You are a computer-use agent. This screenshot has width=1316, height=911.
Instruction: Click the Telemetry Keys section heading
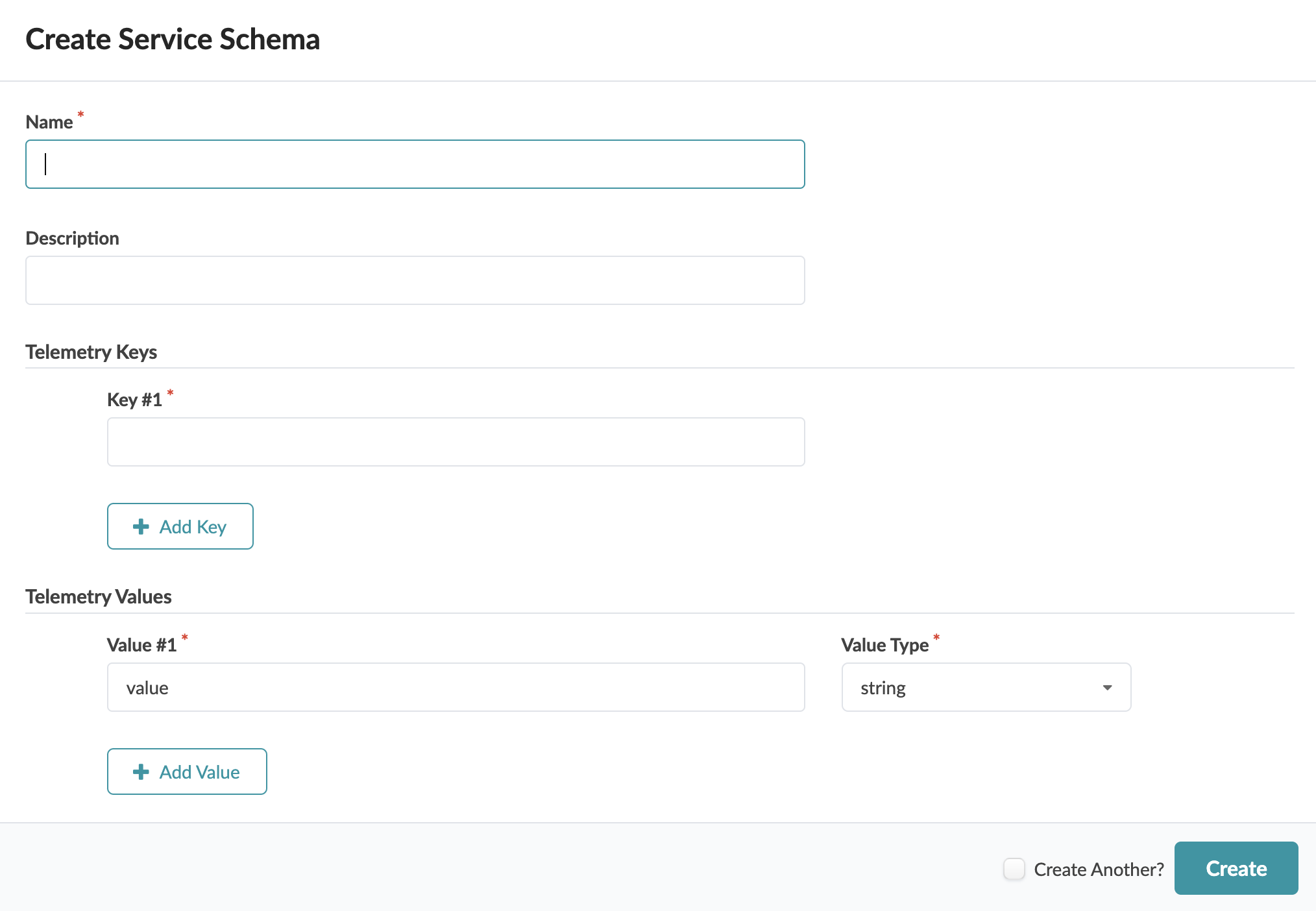tap(91, 352)
